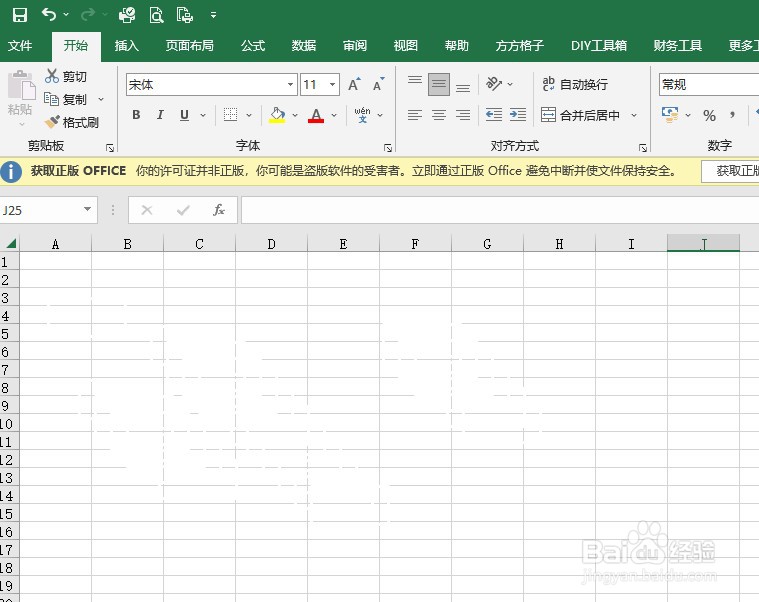Toggle 自动换行 wrap text
759x602 pixels.
point(575,84)
